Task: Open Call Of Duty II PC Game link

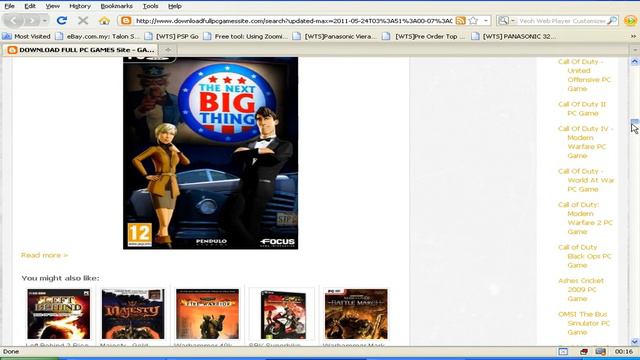Action: (582, 109)
